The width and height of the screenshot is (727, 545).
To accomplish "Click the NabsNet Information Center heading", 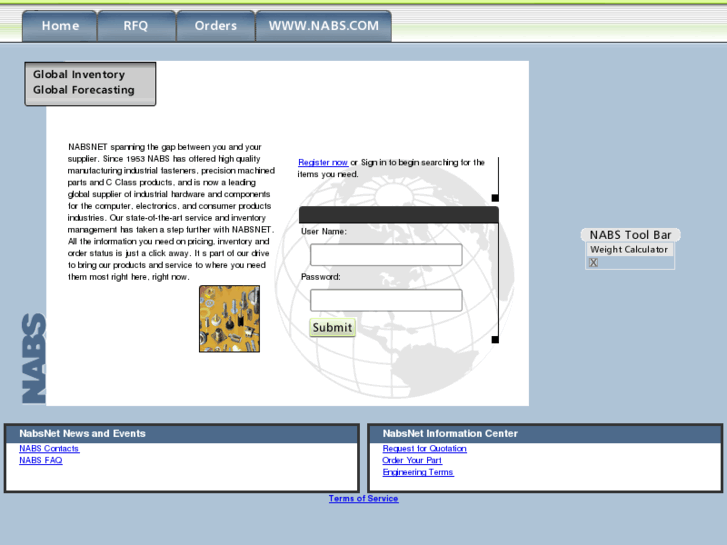I will [450, 433].
